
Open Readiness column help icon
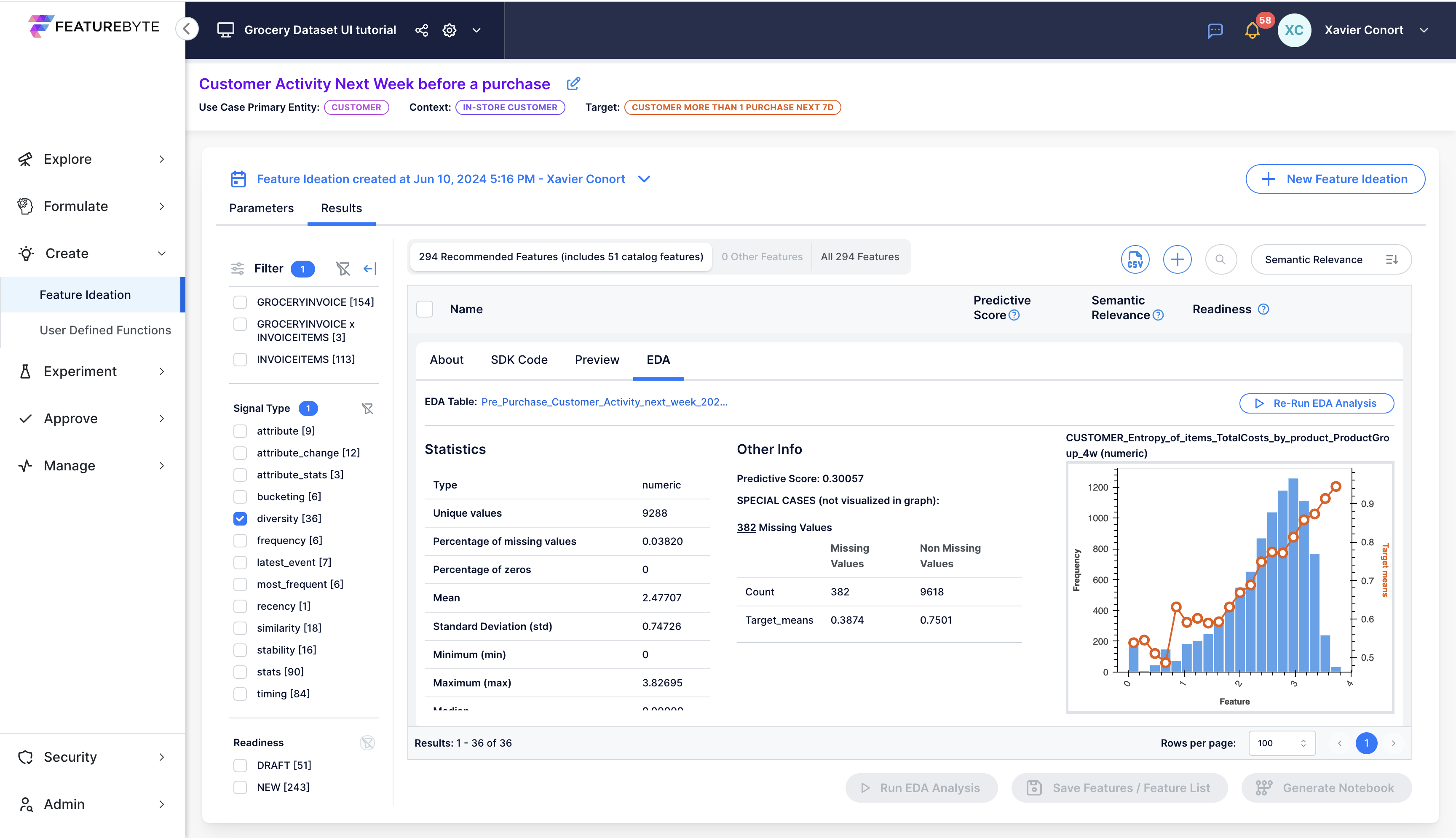pyautogui.click(x=1263, y=309)
